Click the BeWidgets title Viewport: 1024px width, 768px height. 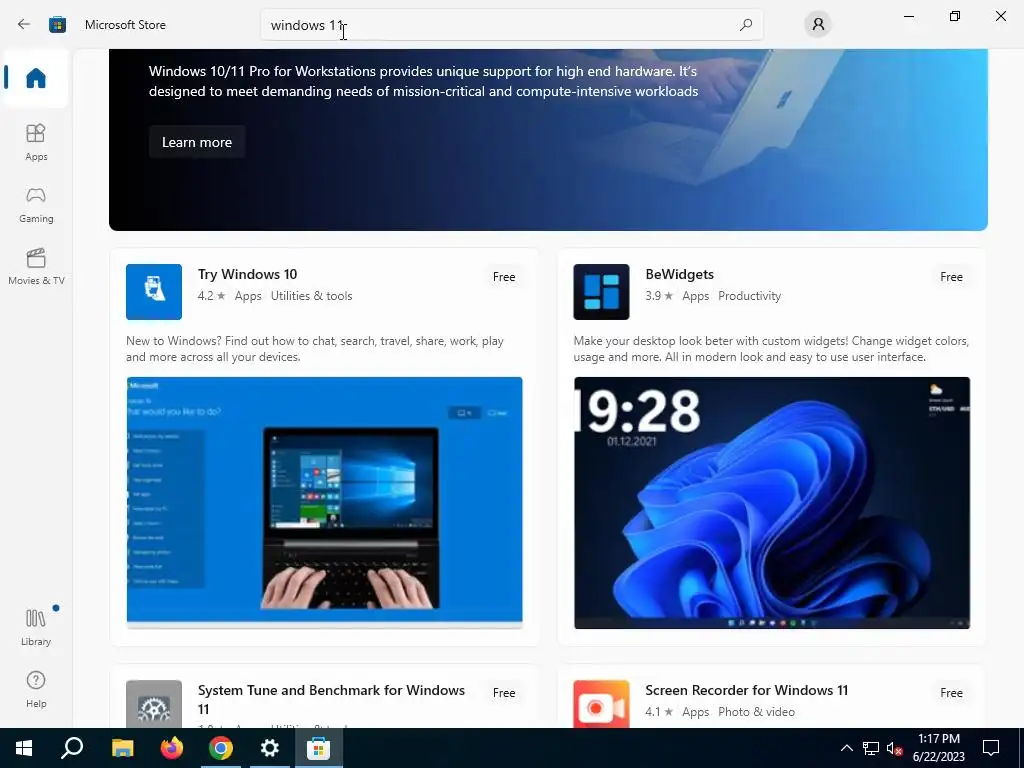point(679,274)
